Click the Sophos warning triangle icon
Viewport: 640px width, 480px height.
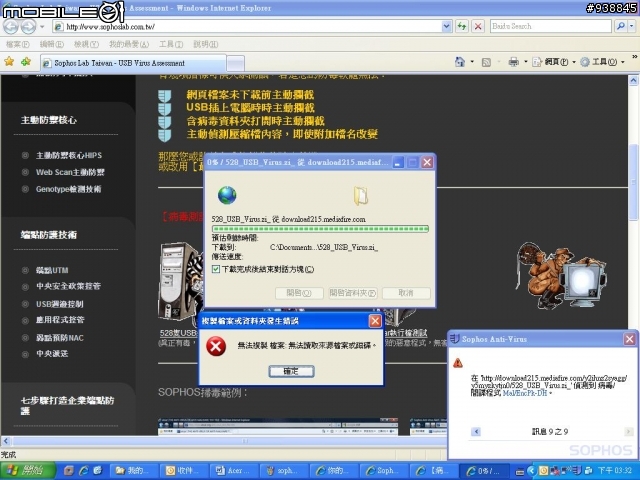click(x=458, y=362)
